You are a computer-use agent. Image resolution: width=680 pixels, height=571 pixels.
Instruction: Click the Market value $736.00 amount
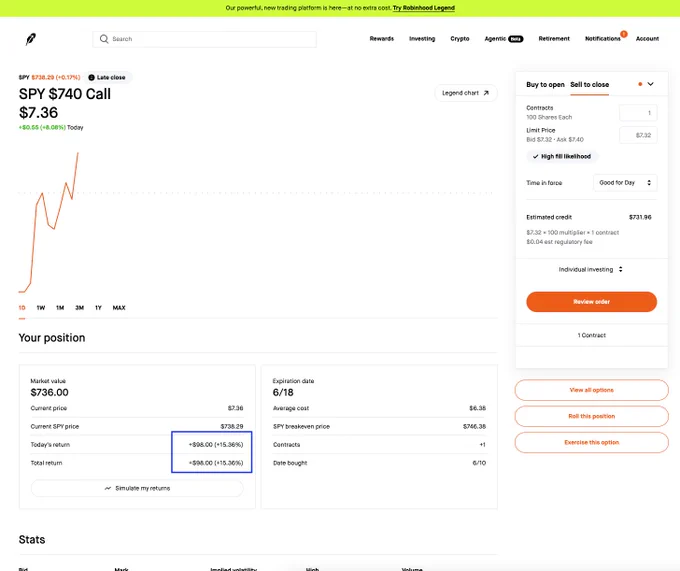(49, 392)
